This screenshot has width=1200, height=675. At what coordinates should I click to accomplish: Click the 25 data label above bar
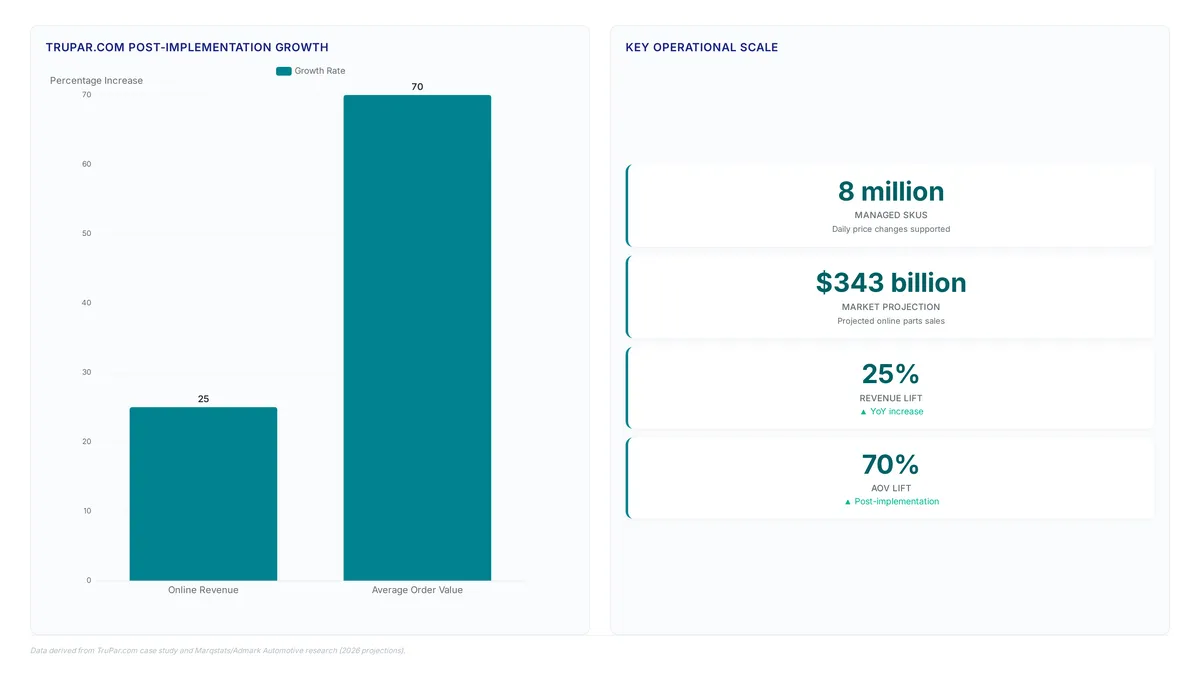(x=203, y=399)
